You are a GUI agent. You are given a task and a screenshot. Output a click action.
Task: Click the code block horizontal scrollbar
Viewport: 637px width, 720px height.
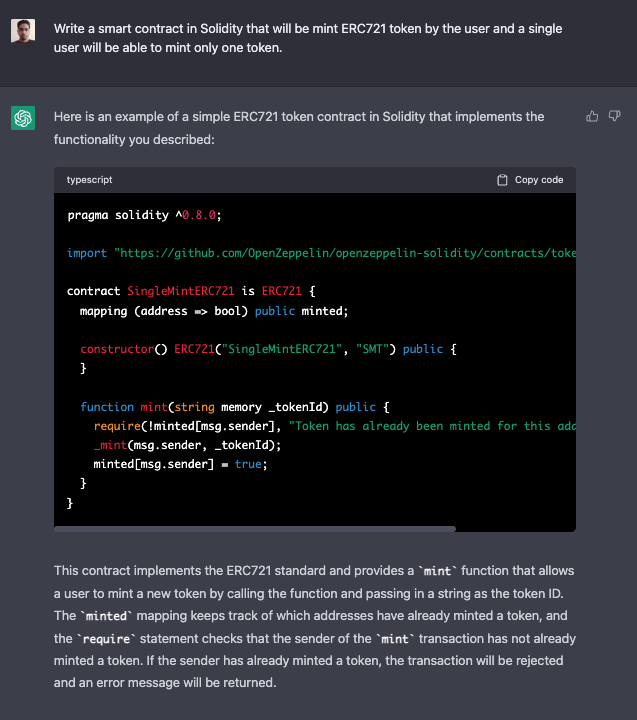tap(255, 528)
